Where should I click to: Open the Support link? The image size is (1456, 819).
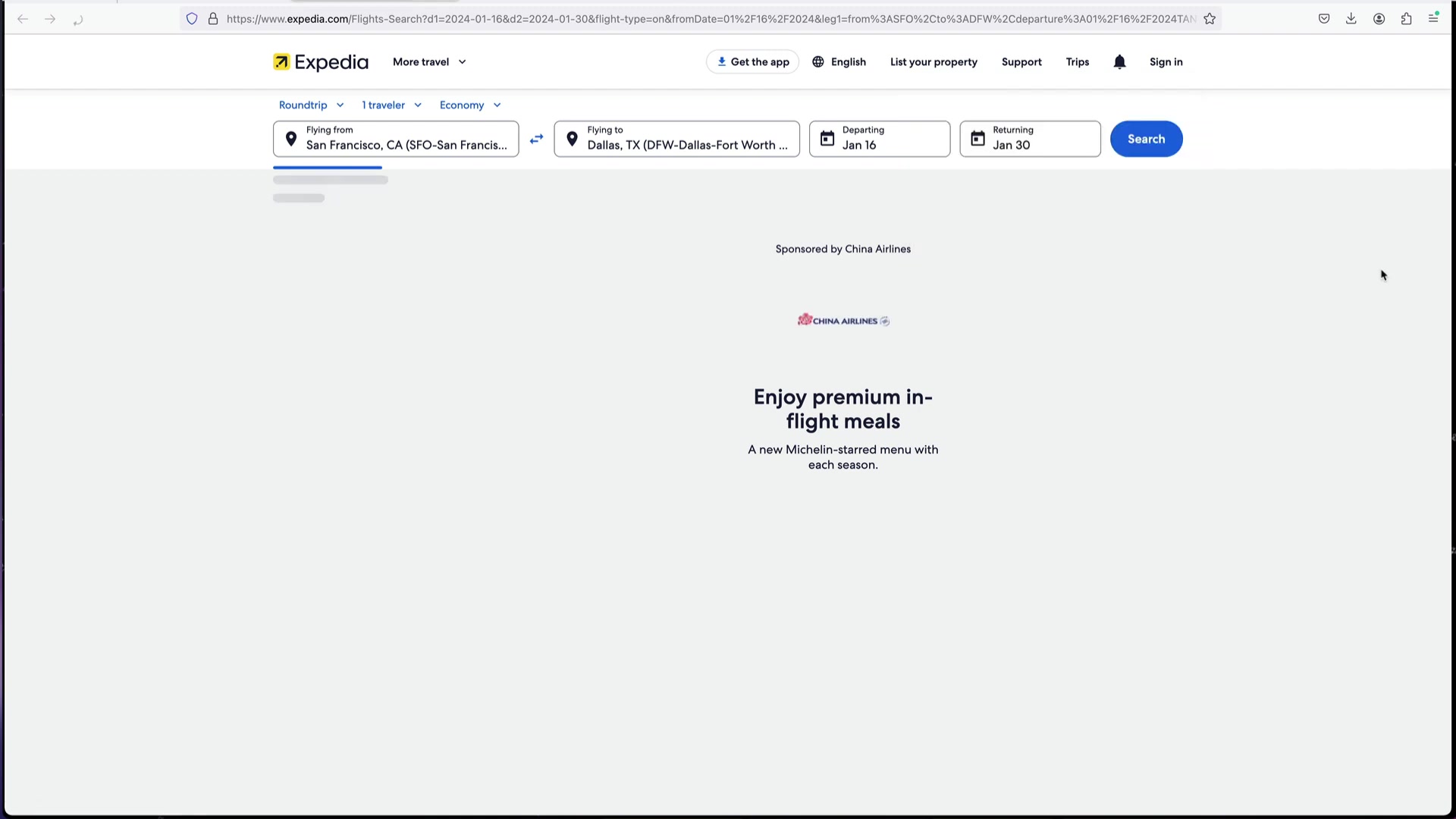[1021, 62]
